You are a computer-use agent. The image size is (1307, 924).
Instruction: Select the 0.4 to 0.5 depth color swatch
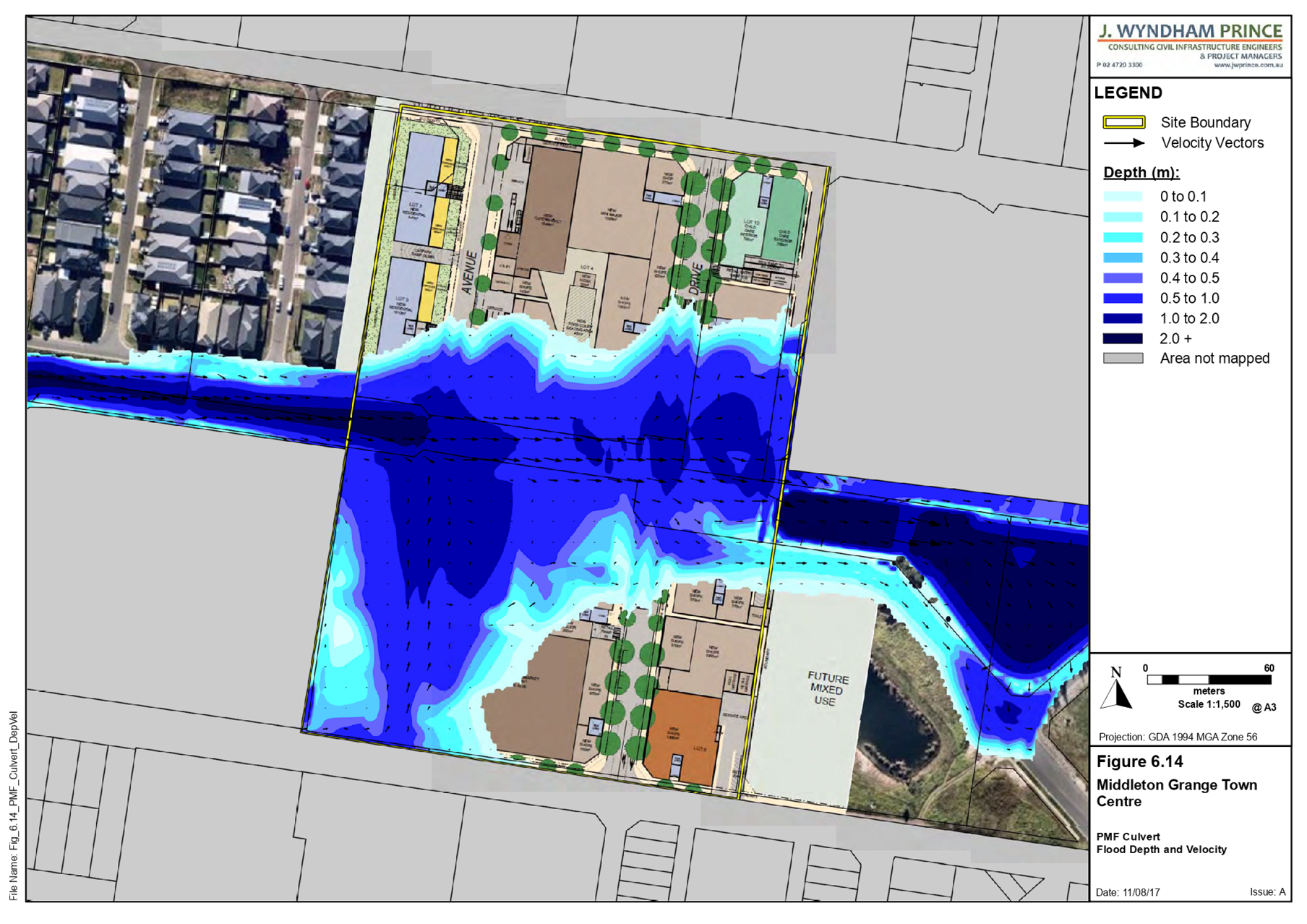tap(1123, 278)
